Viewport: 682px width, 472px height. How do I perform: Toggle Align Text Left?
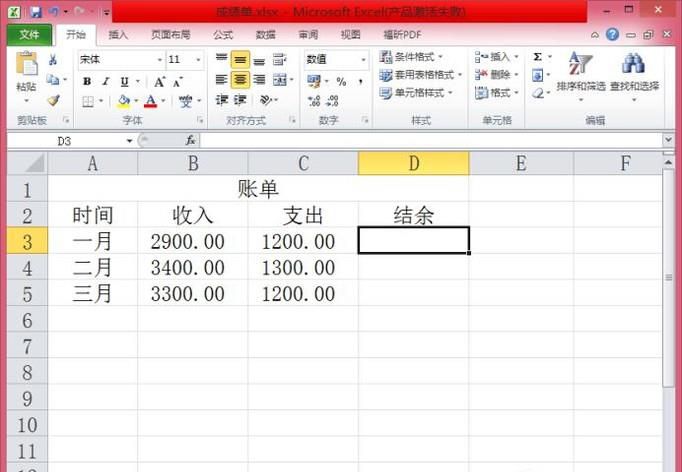pos(222,80)
